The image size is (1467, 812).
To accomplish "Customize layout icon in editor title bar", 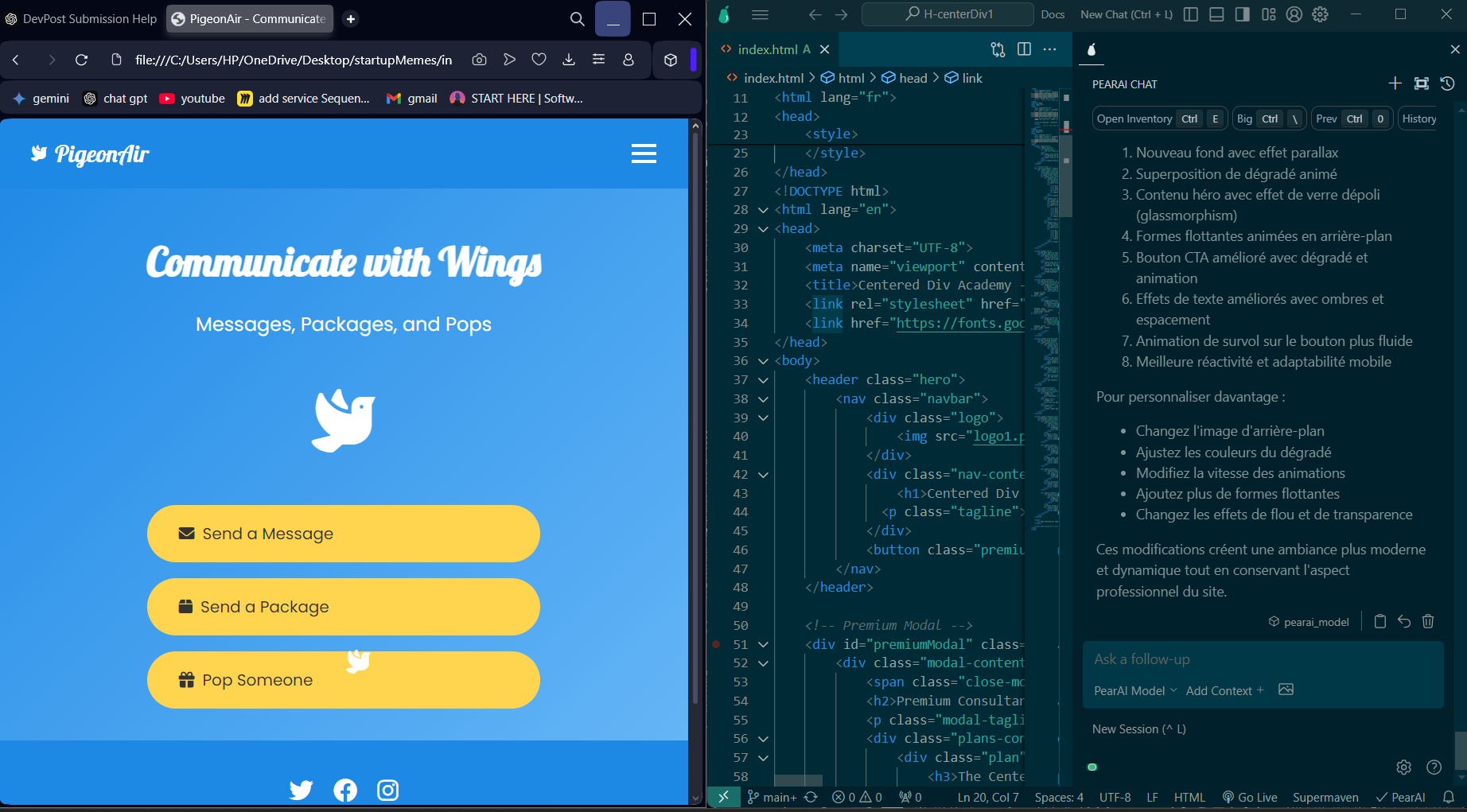I will [1268, 14].
